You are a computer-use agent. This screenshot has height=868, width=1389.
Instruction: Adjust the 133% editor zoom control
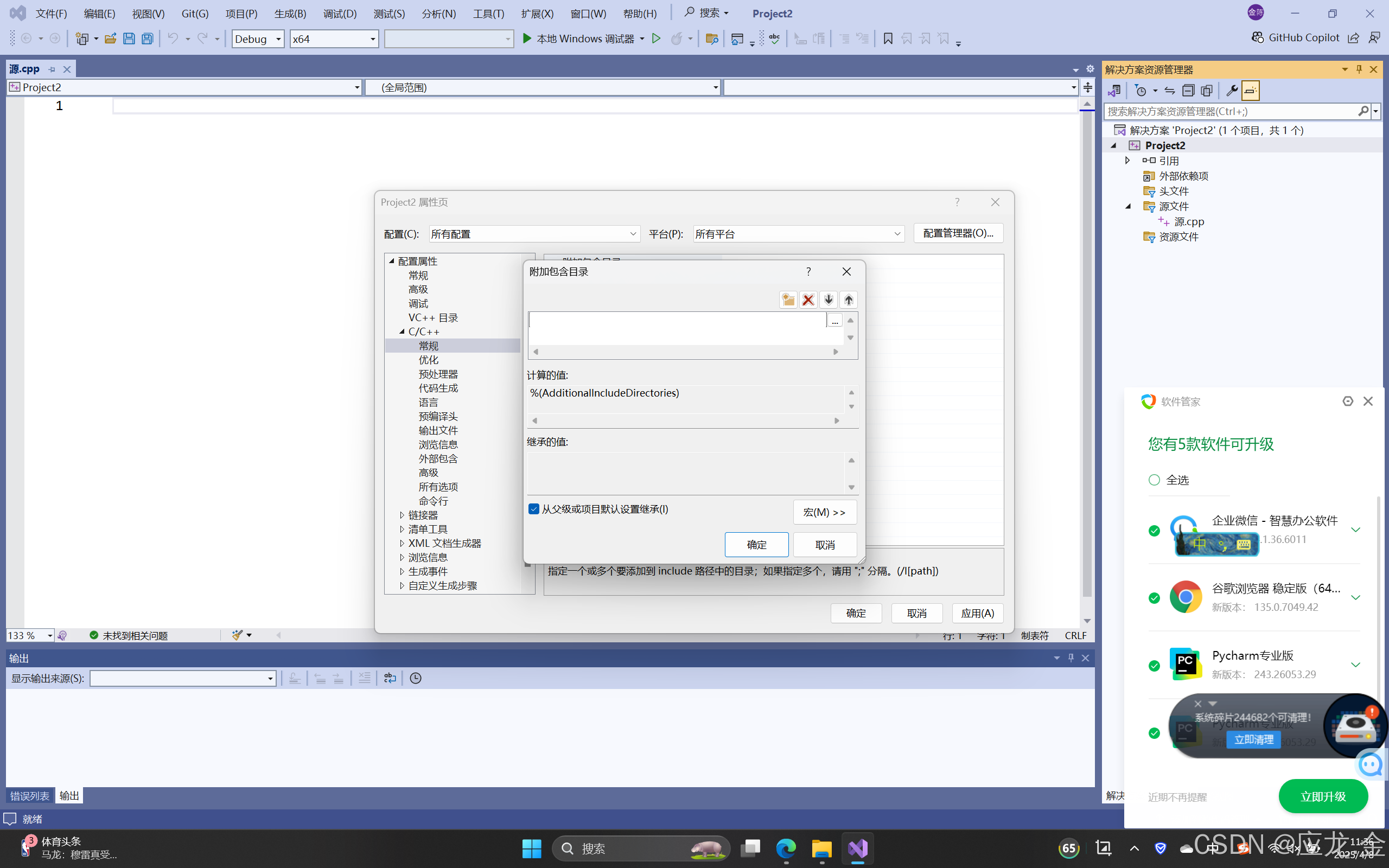(x=30, y=635)
